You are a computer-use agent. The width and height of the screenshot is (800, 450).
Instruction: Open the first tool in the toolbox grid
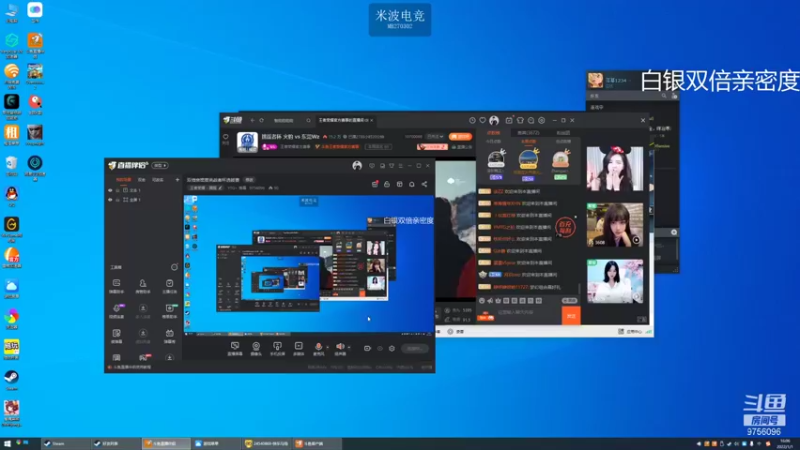116,286
